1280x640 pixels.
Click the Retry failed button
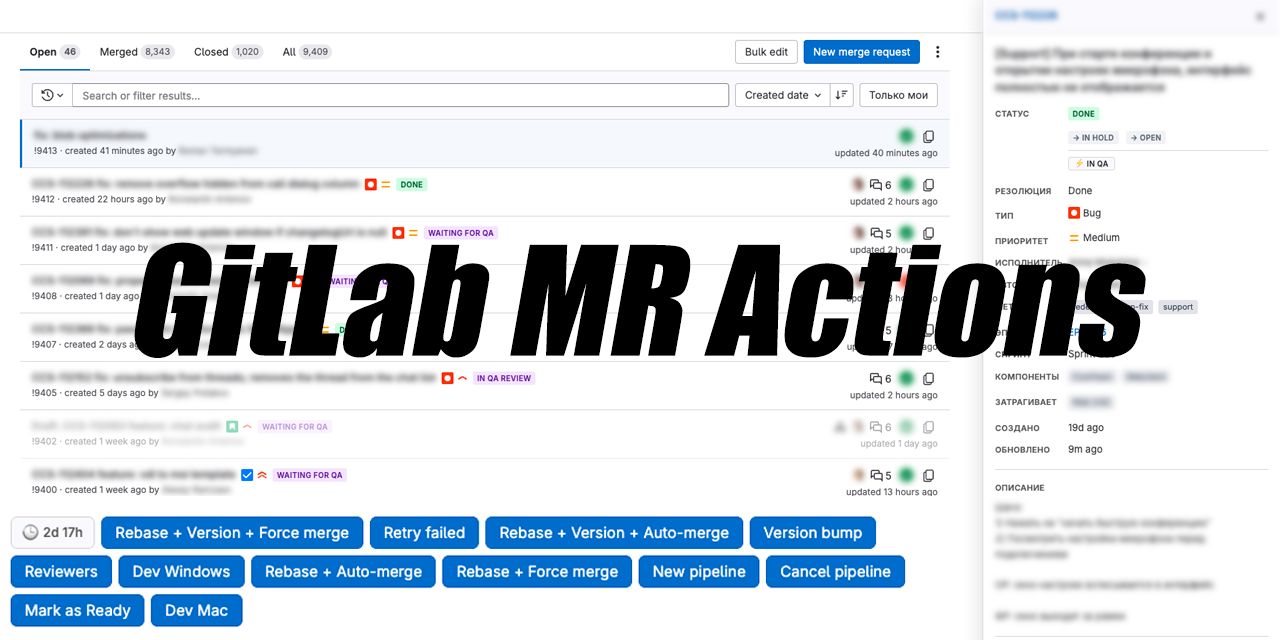click(x=424, y=533)
